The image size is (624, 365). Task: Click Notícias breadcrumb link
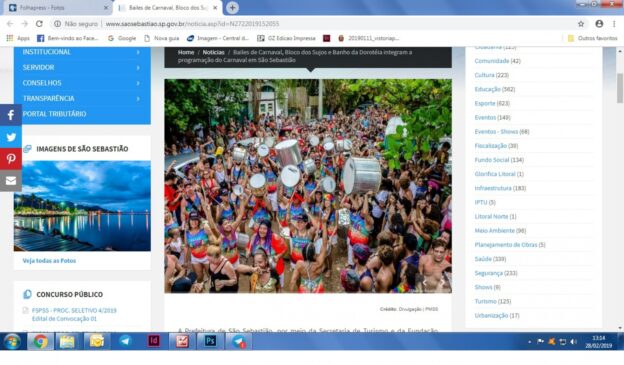coord(213,52)
